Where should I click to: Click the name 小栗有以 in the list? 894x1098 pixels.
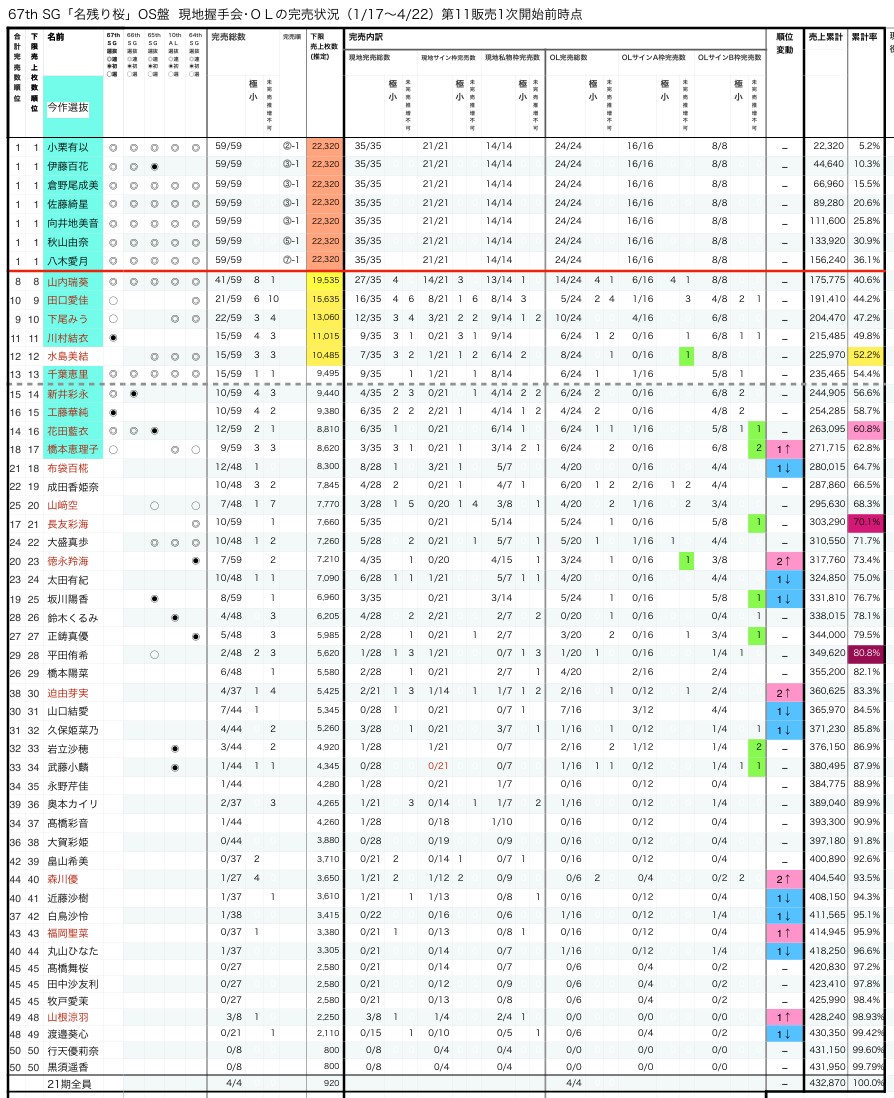coord(67,147)
